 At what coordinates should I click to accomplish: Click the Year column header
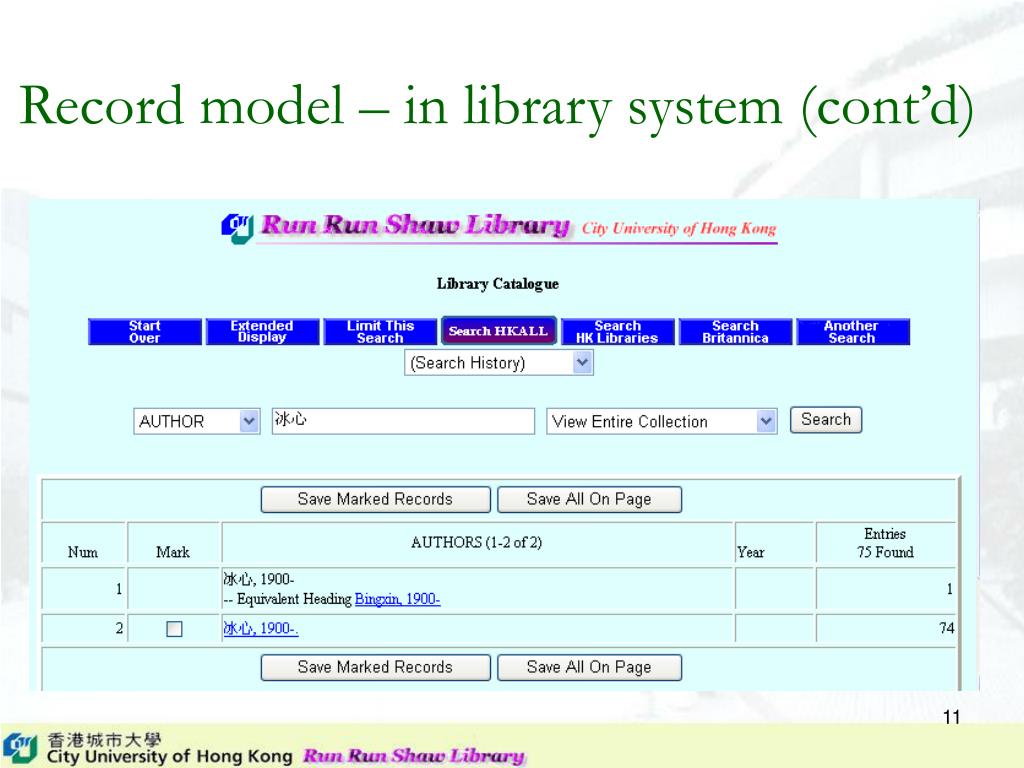tap(750, 552)
